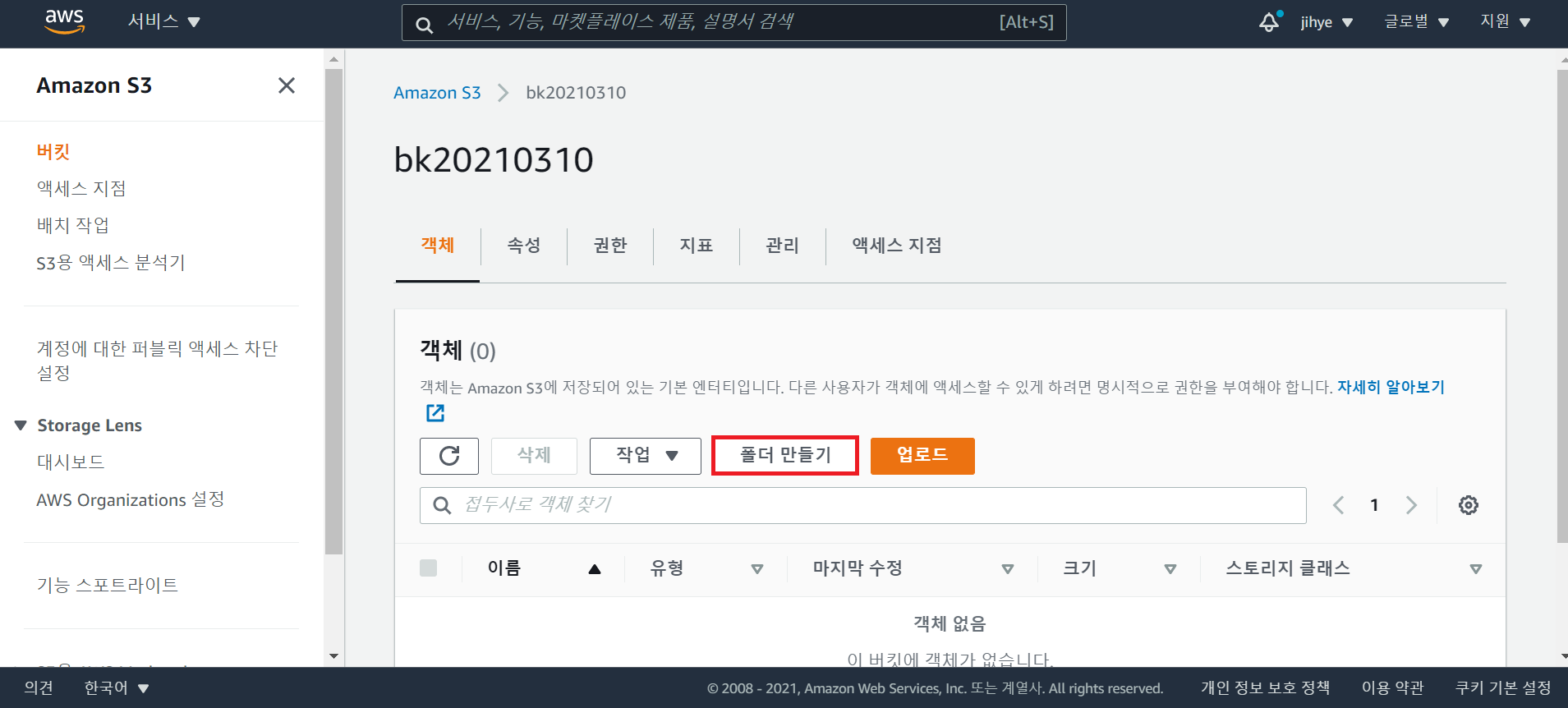Open the 자세히 알아보기 link
Viewport: 1568px width, 708px height.
[1391, 387]
